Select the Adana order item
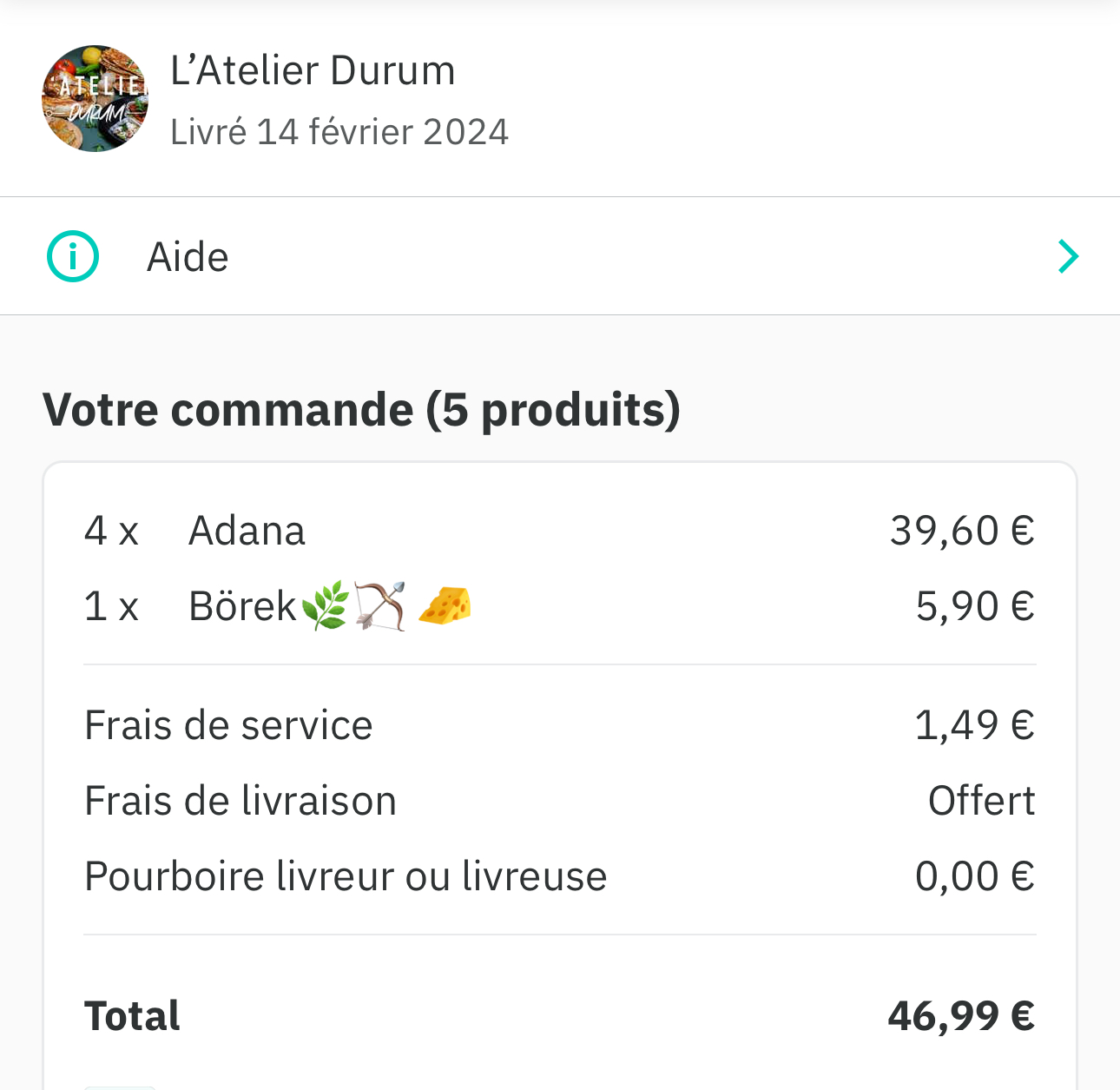 pyautogui.click(x=247, y=531)
